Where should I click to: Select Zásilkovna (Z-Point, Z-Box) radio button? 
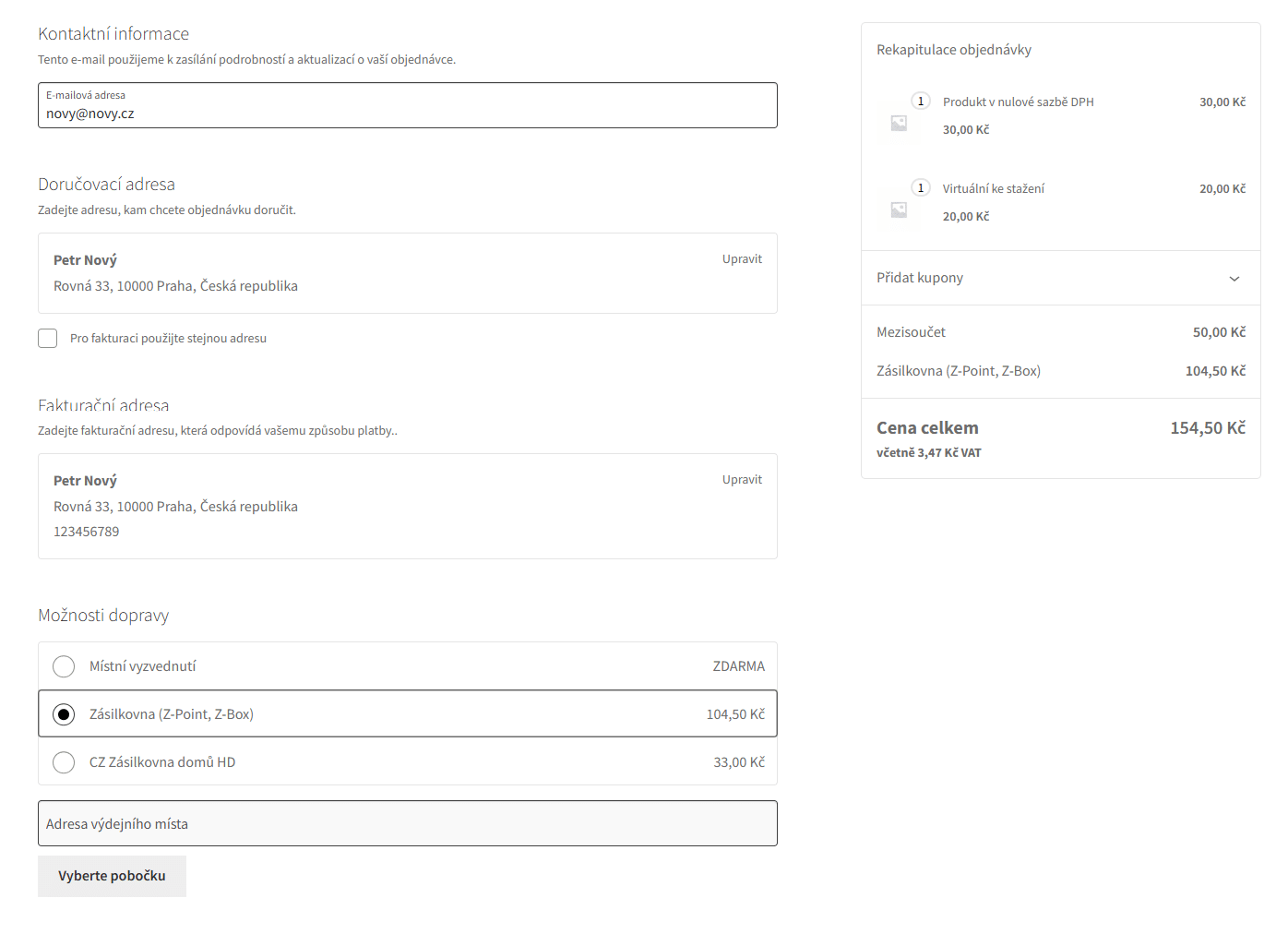pos(64,714)
